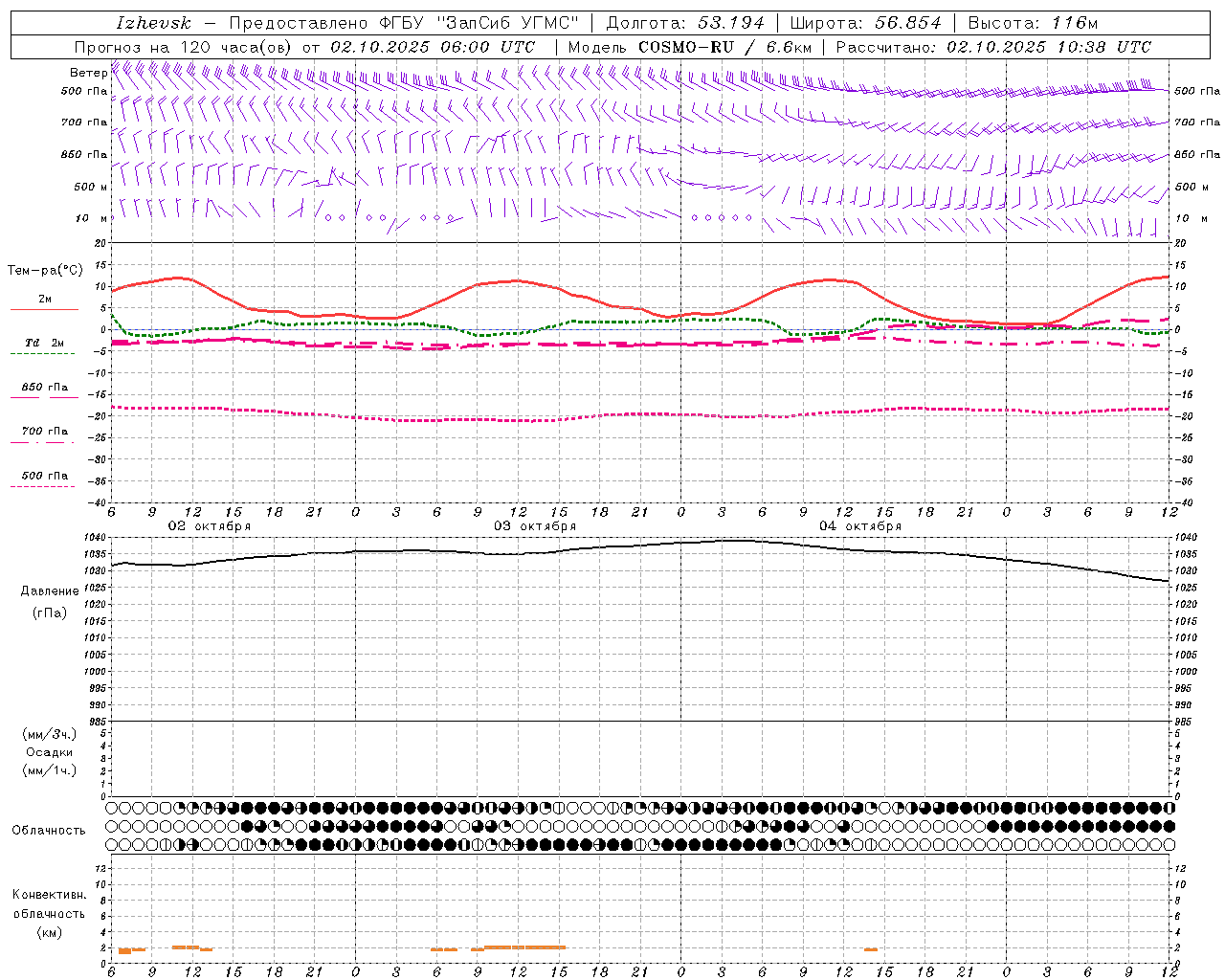Click the 700 гПа temperature legend label

coord(45,432)
